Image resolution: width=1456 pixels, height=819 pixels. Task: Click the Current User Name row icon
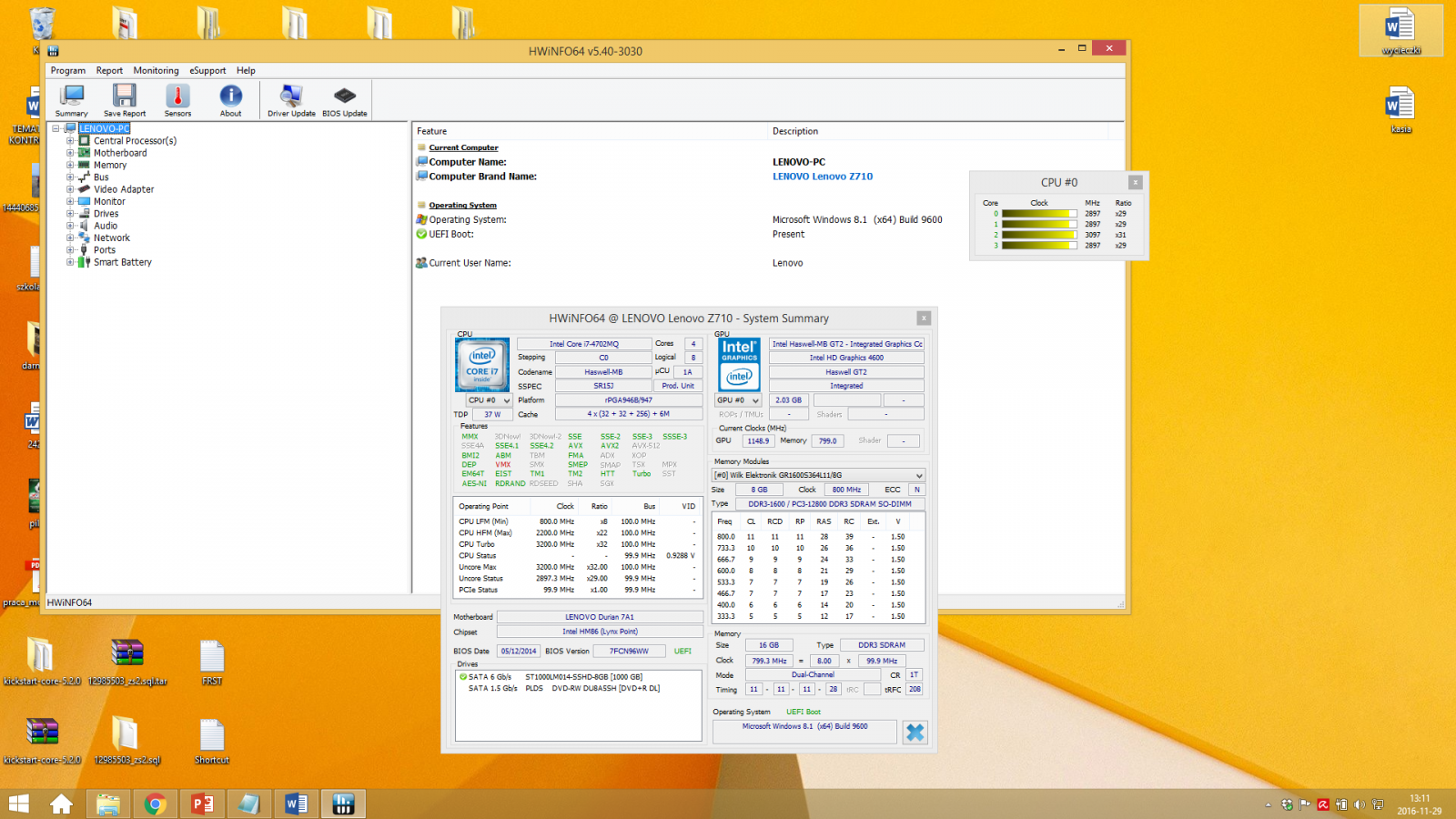coord(421,263)
